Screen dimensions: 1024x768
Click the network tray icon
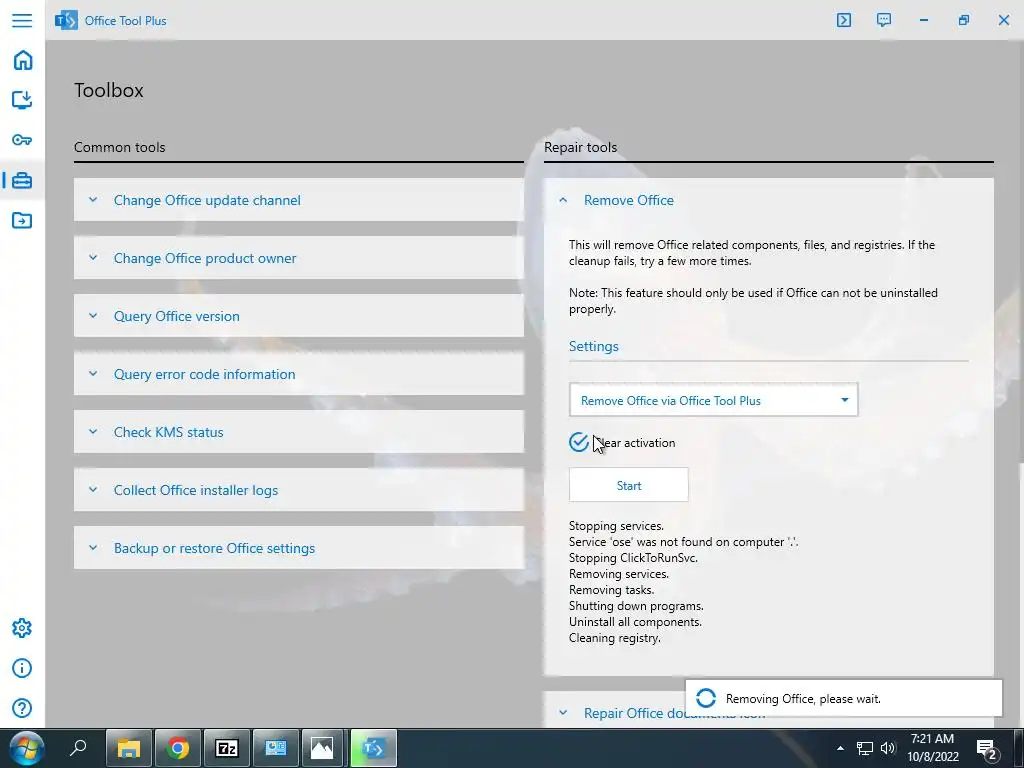pyautogui.click(x=865, y=748)
